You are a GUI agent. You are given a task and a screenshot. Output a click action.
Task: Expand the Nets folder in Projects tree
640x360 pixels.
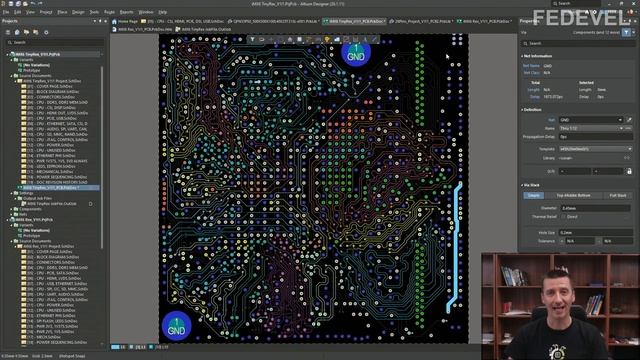[11, 214]
